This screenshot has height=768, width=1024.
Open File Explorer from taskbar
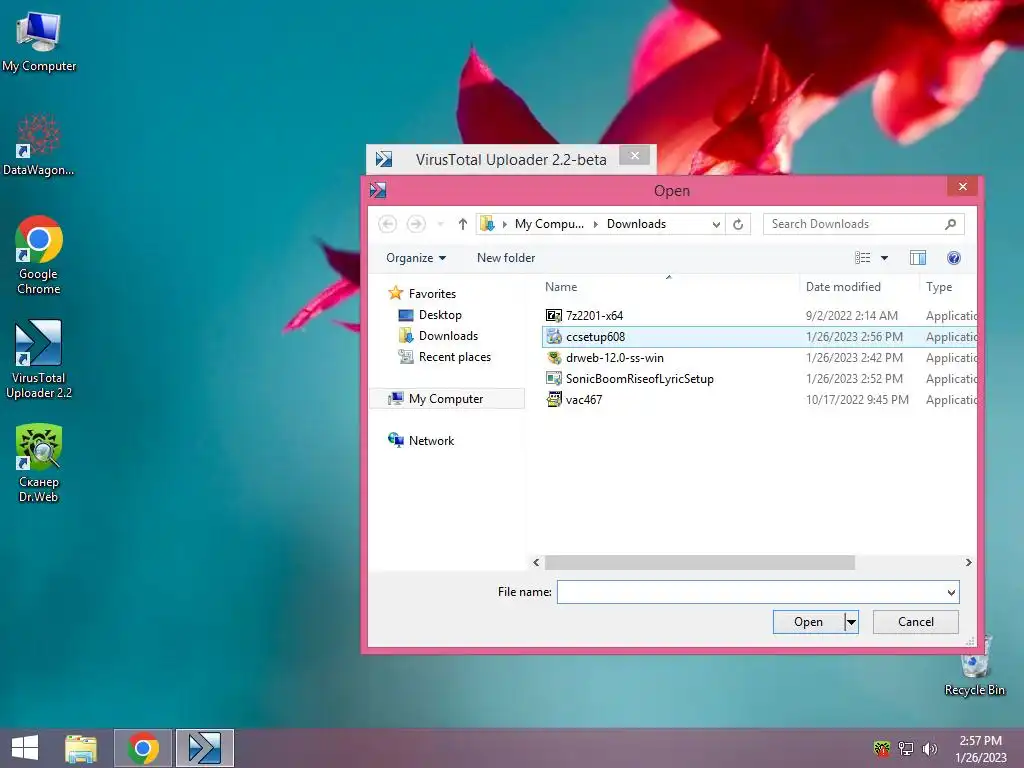81,748
